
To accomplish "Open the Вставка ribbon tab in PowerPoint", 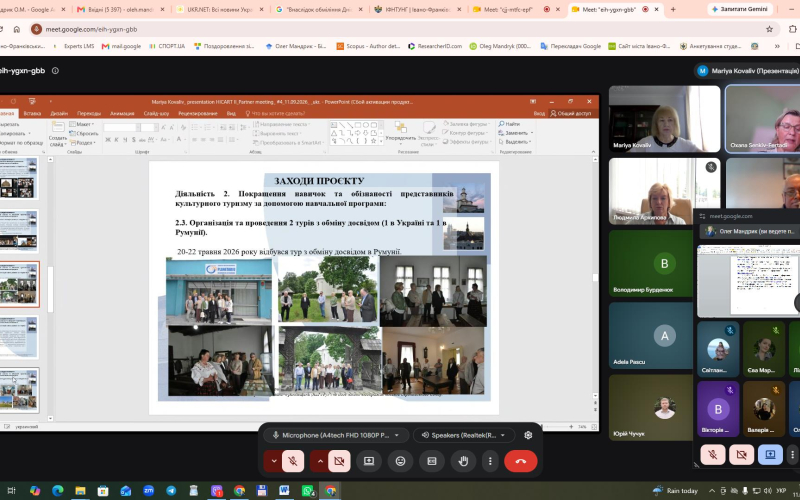I will coord(32,113).
